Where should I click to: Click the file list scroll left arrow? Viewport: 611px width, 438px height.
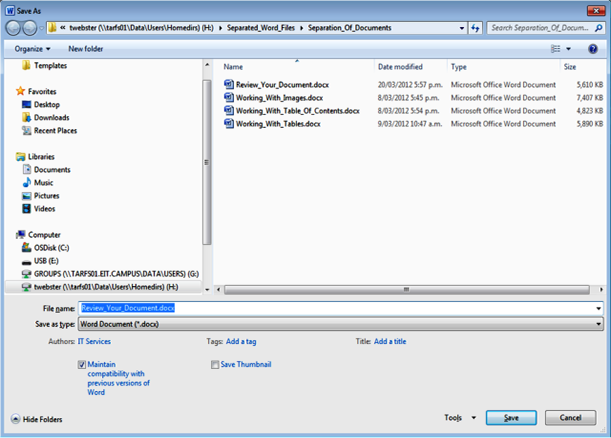[x=218, y=290]
